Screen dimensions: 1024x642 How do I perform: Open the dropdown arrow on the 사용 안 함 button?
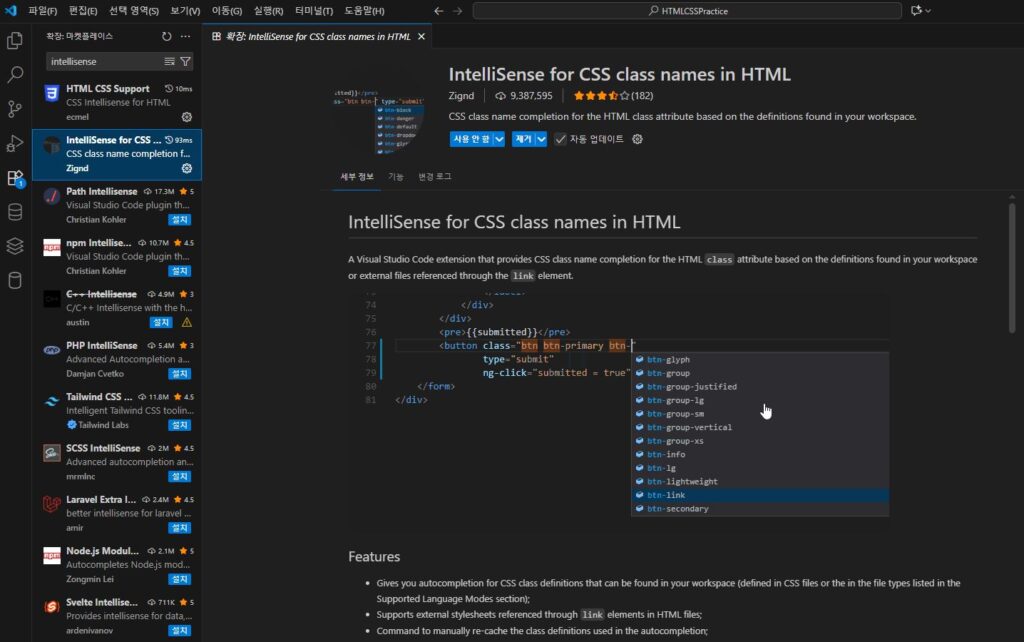coord(497,140)
